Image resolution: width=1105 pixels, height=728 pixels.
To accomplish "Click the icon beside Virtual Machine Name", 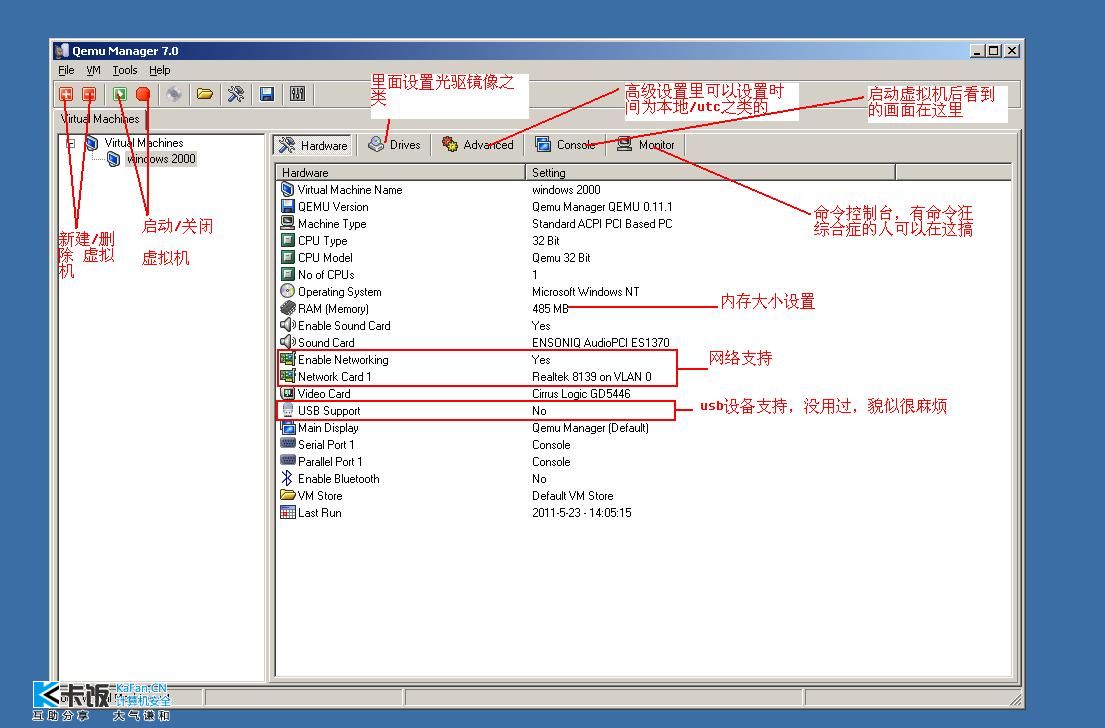I will coord(288,190).
